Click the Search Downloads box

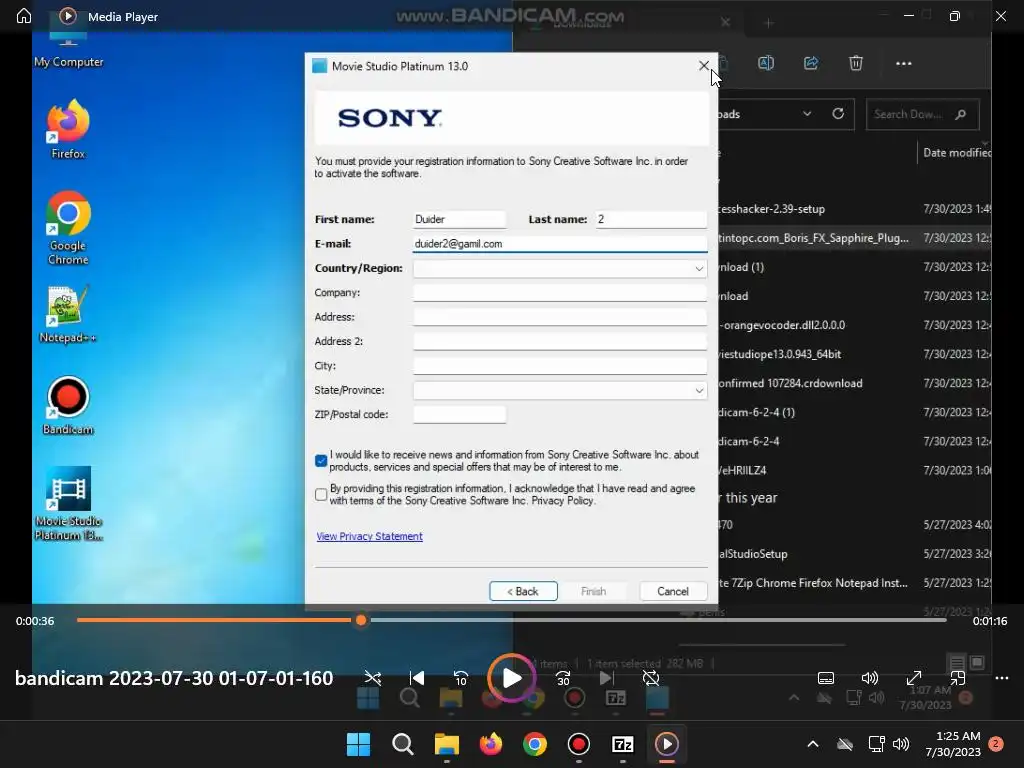pos(922,114)
